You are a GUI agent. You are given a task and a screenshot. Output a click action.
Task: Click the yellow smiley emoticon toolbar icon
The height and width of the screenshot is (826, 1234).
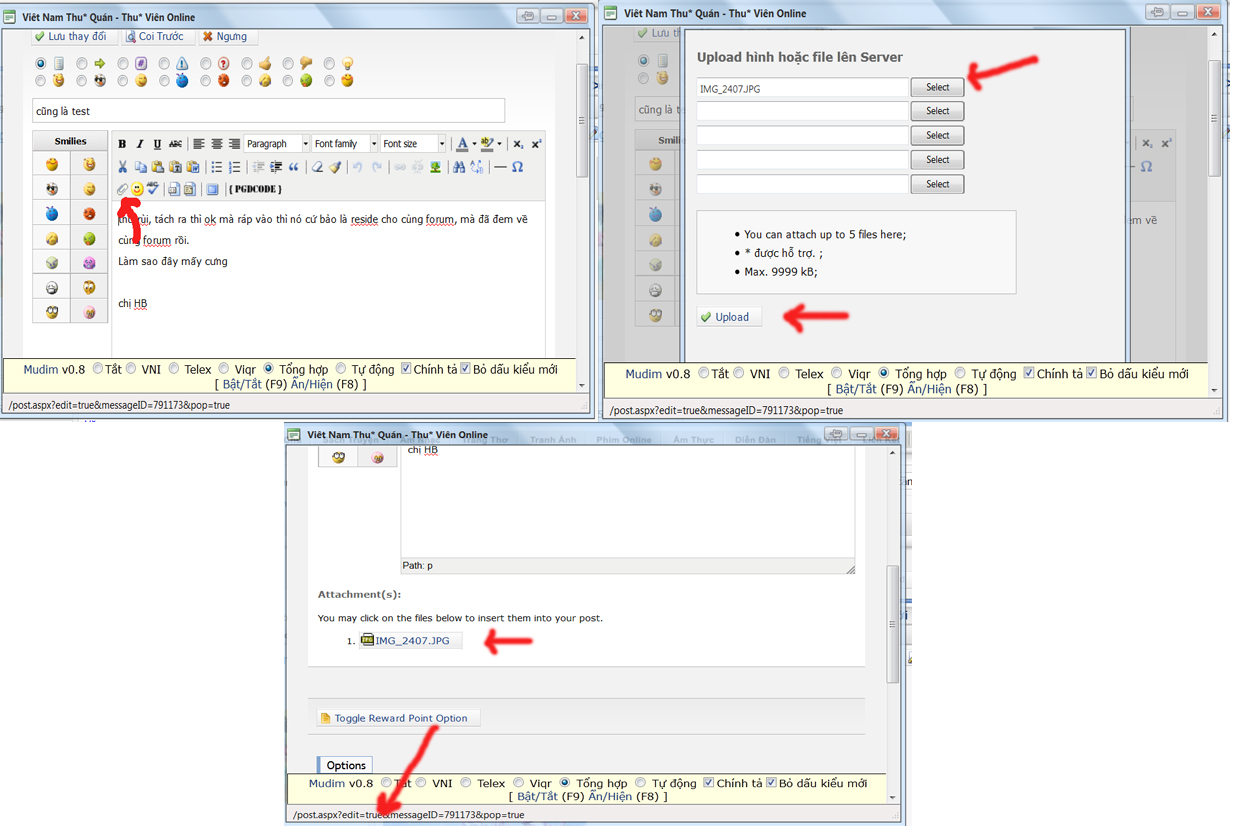click(137, 189)
